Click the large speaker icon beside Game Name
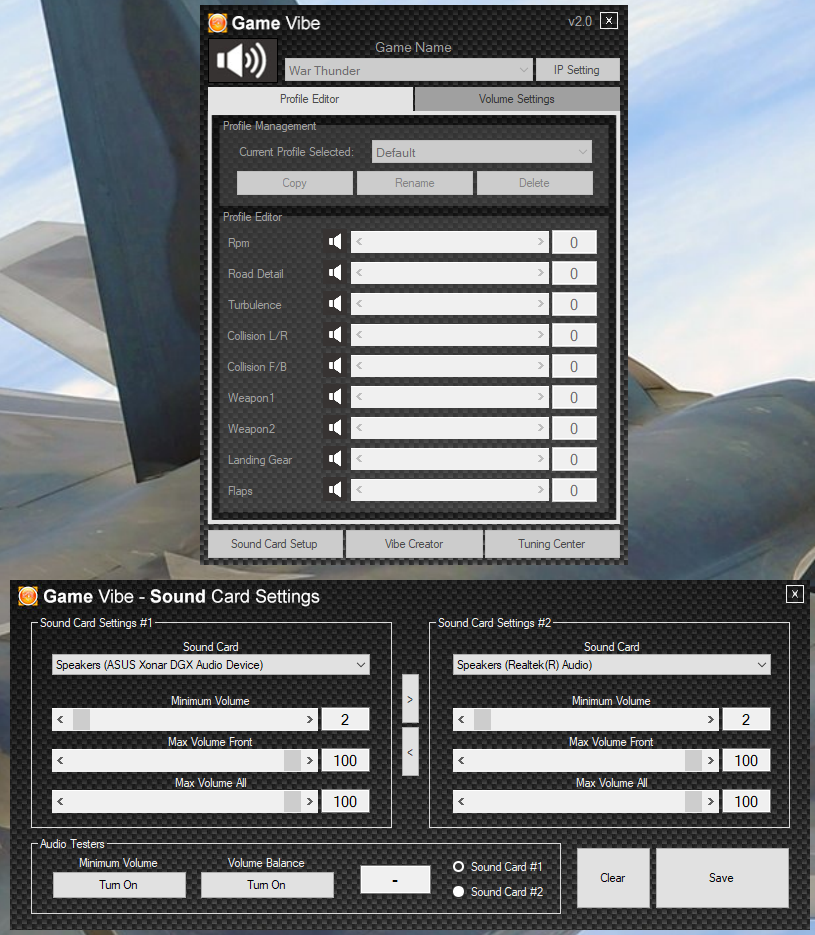 click(243, 60)
